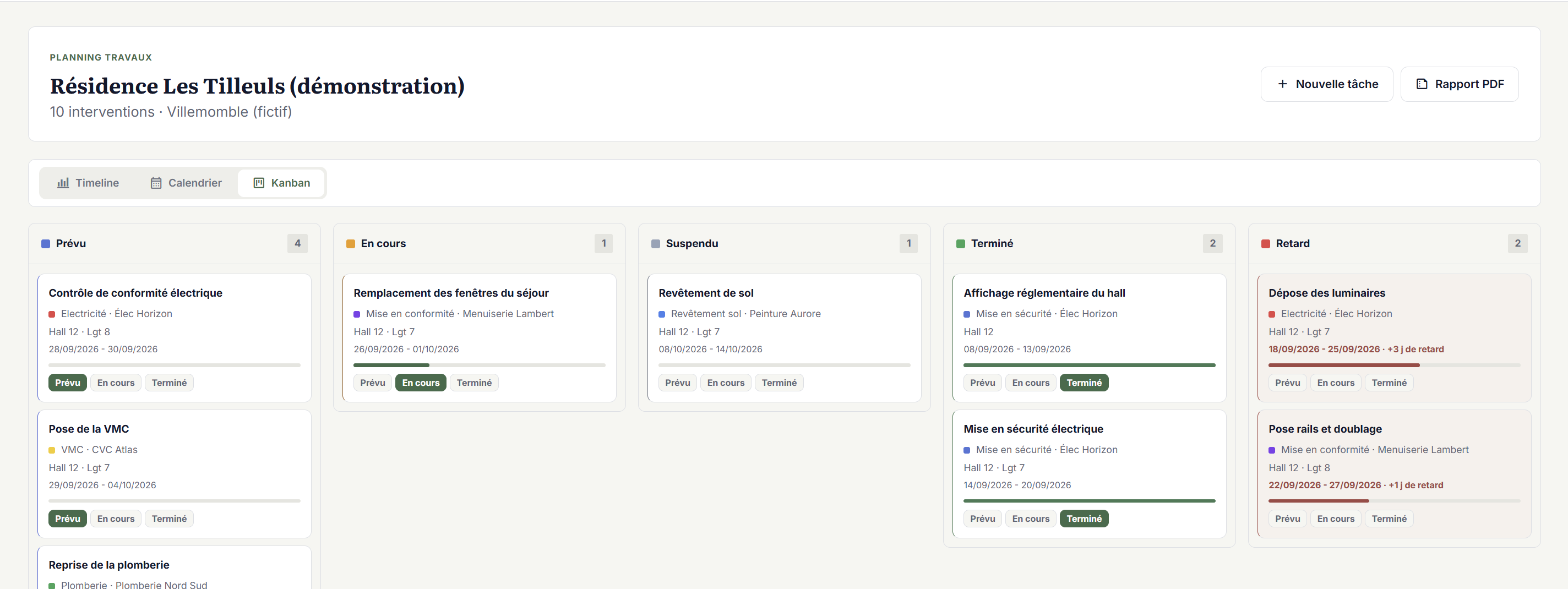Viewport: 1568px width, 589px height.
Task: Open "Mise en sécurité électrique" title
Action: [x=1033, y=429]
